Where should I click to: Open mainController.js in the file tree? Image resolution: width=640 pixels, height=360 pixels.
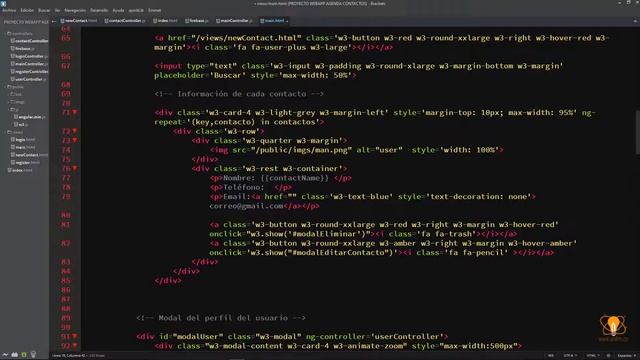click(29, 64)
